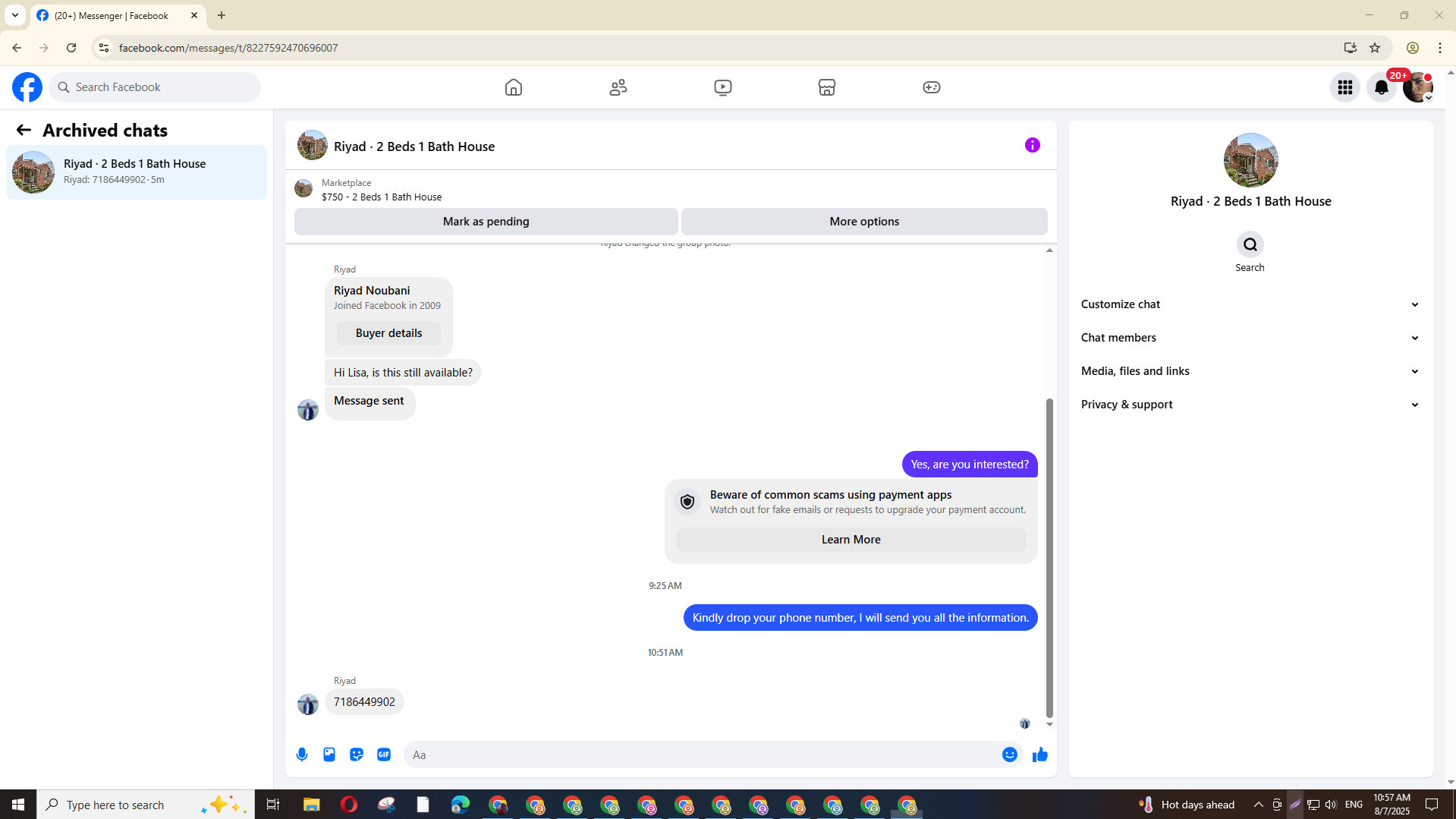Open the volume control in system tray
The width and height of the screenshot is (1456, 819).
(1331, 805)
